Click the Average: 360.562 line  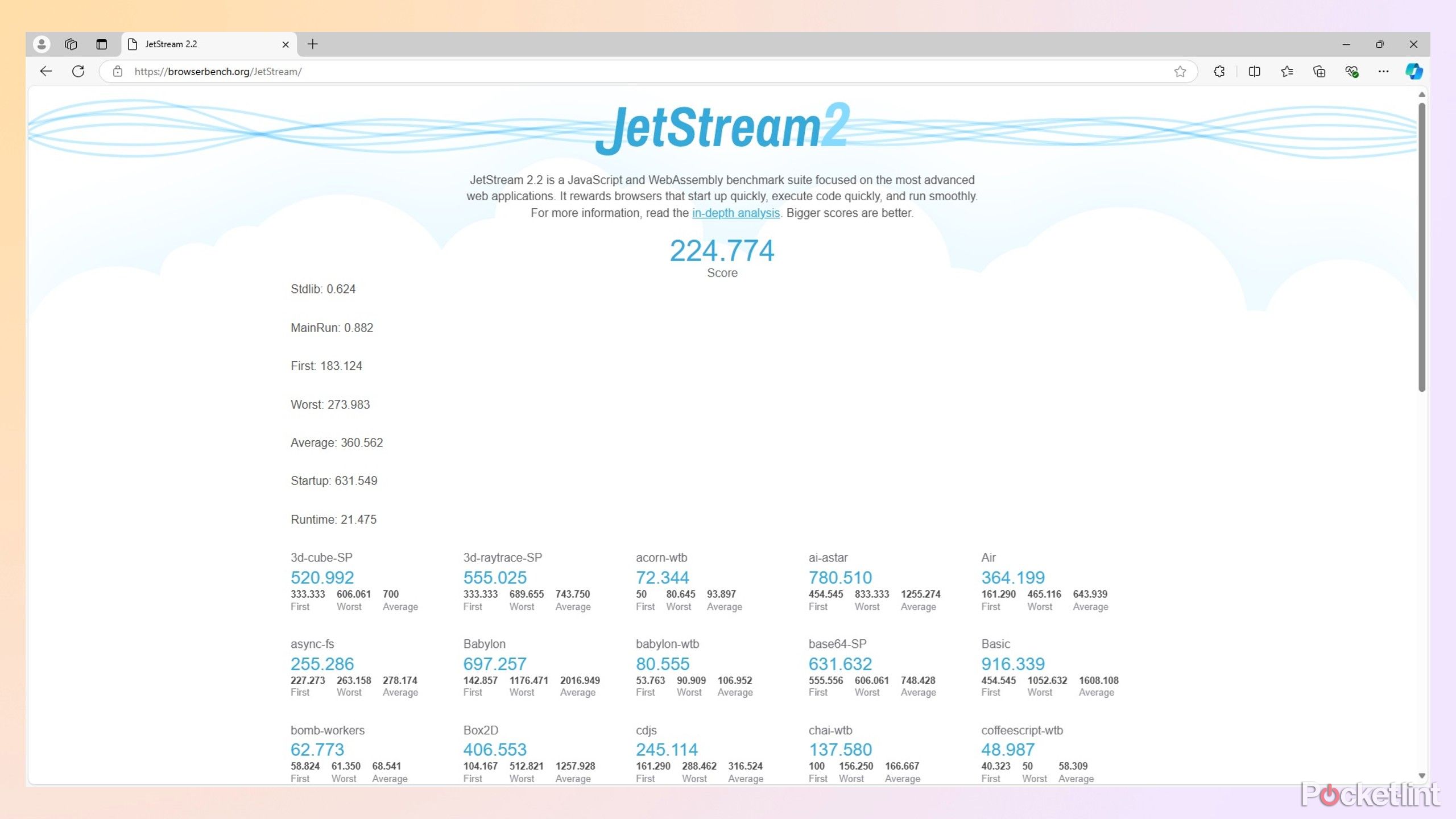337,443
